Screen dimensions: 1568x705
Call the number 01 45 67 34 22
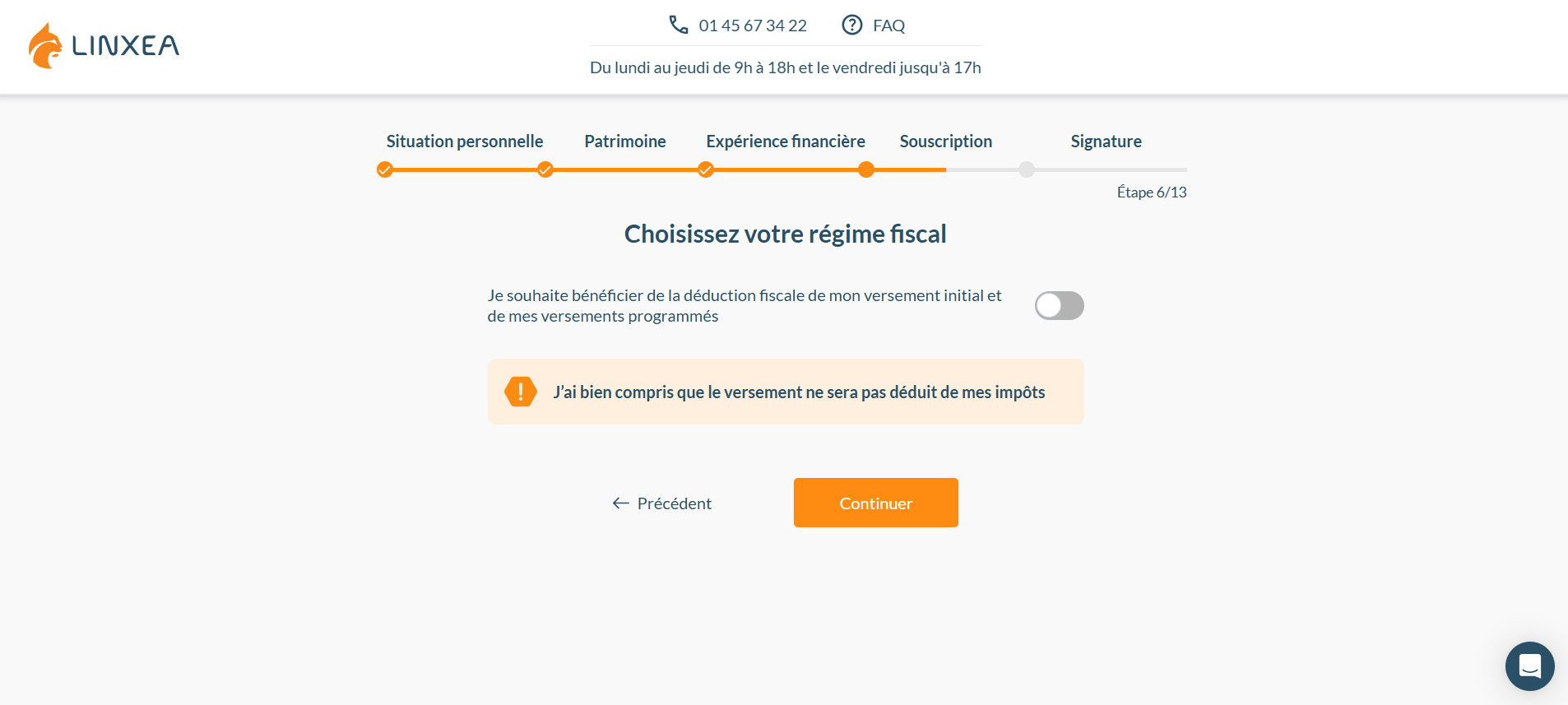751,25
